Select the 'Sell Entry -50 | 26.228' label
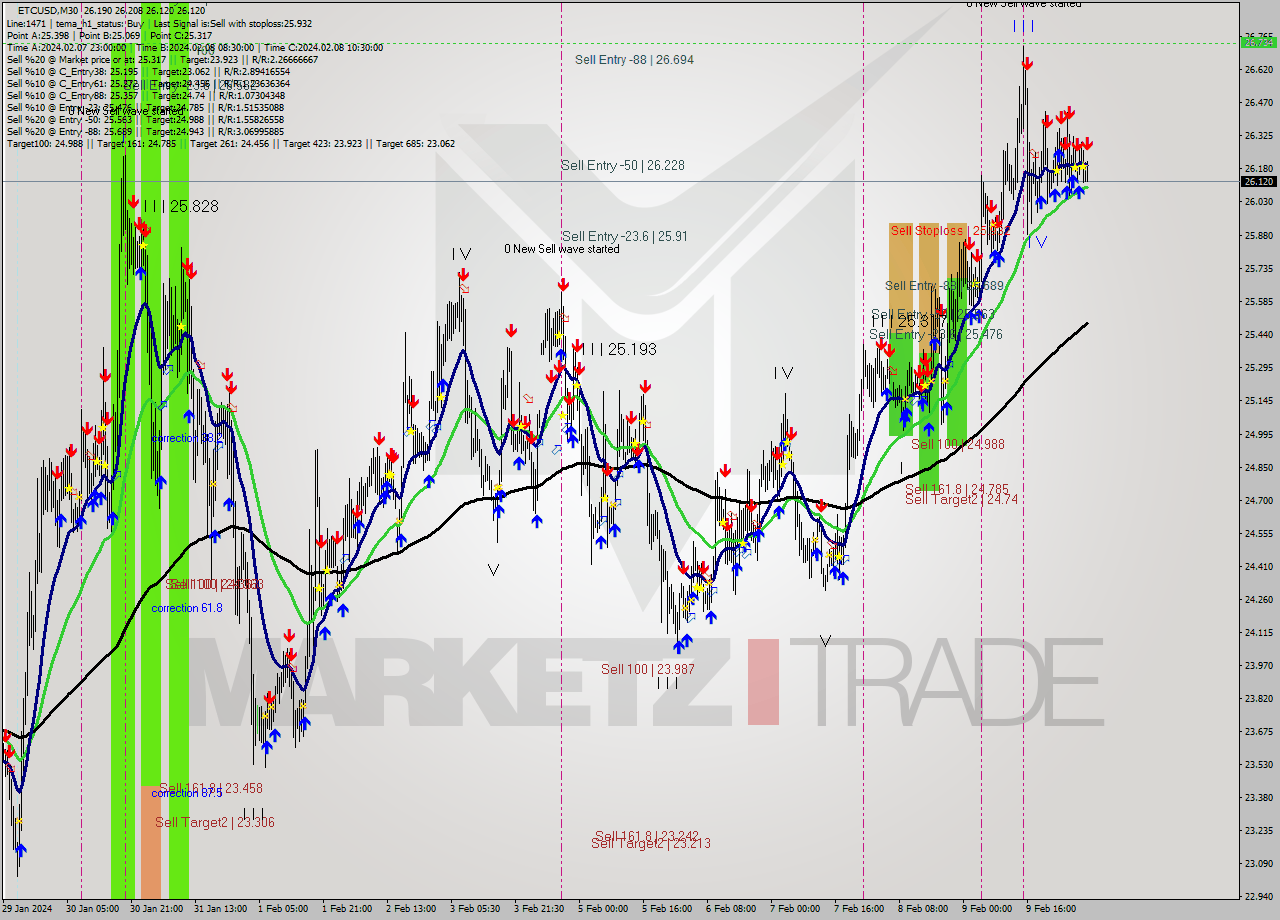Viewport: 1280px width, 920px height. 623,165
